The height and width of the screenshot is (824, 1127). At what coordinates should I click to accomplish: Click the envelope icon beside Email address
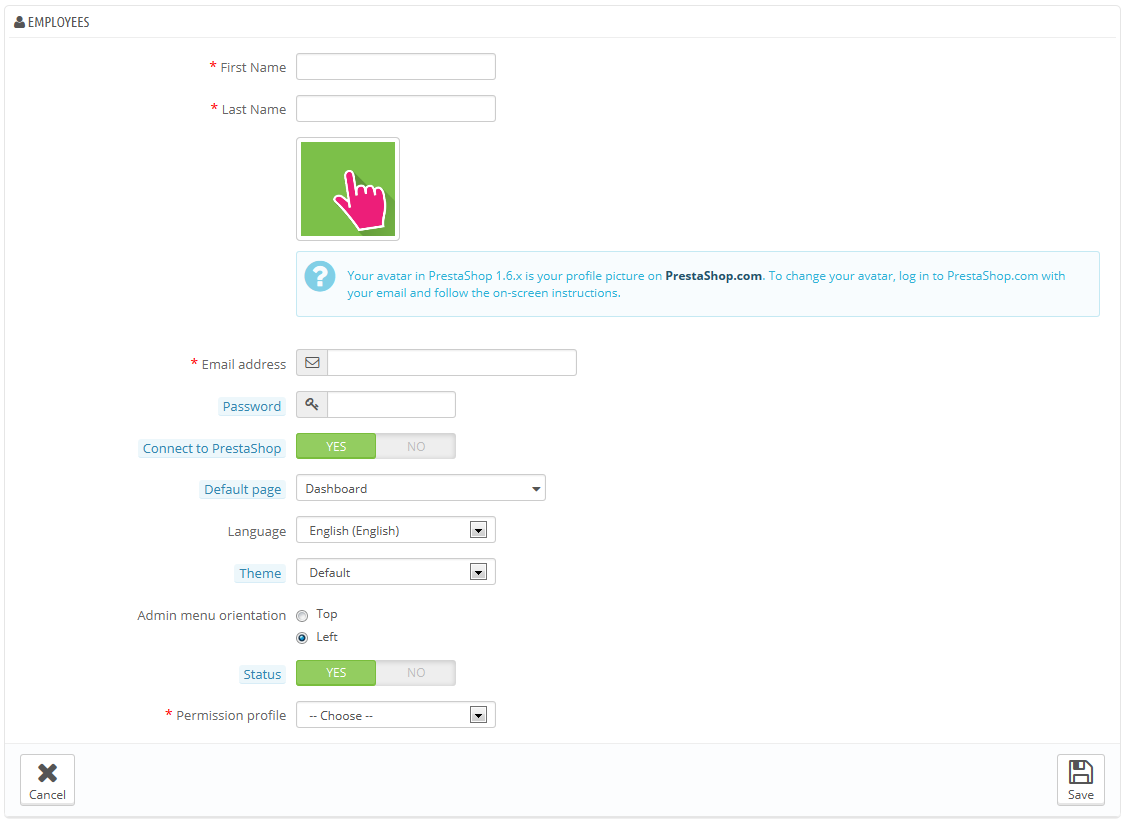click(312, 362)
